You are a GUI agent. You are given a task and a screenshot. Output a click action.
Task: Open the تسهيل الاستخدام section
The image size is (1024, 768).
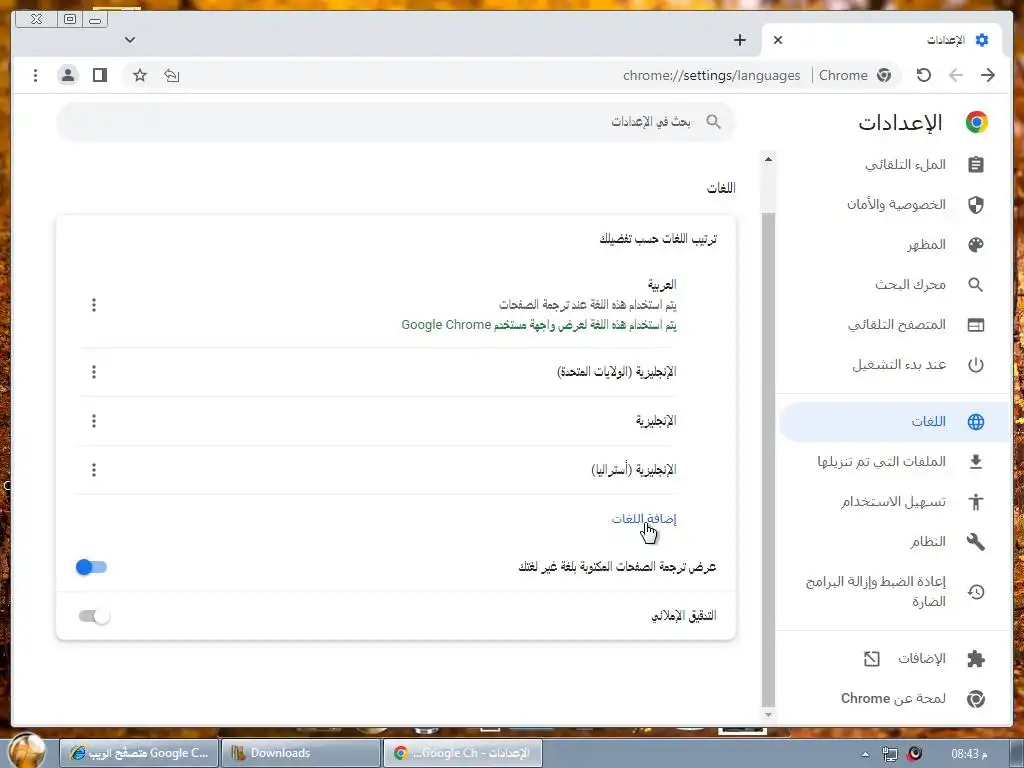[x=893, y=502]
